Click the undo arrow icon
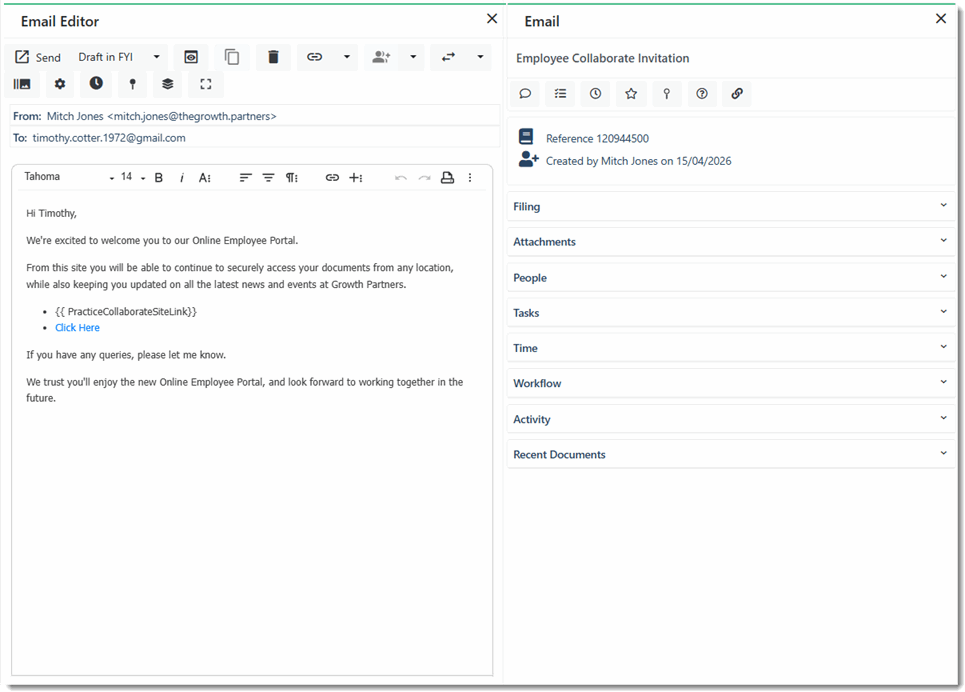The width and height of the screenshot is (965, 692). (401, 178)
